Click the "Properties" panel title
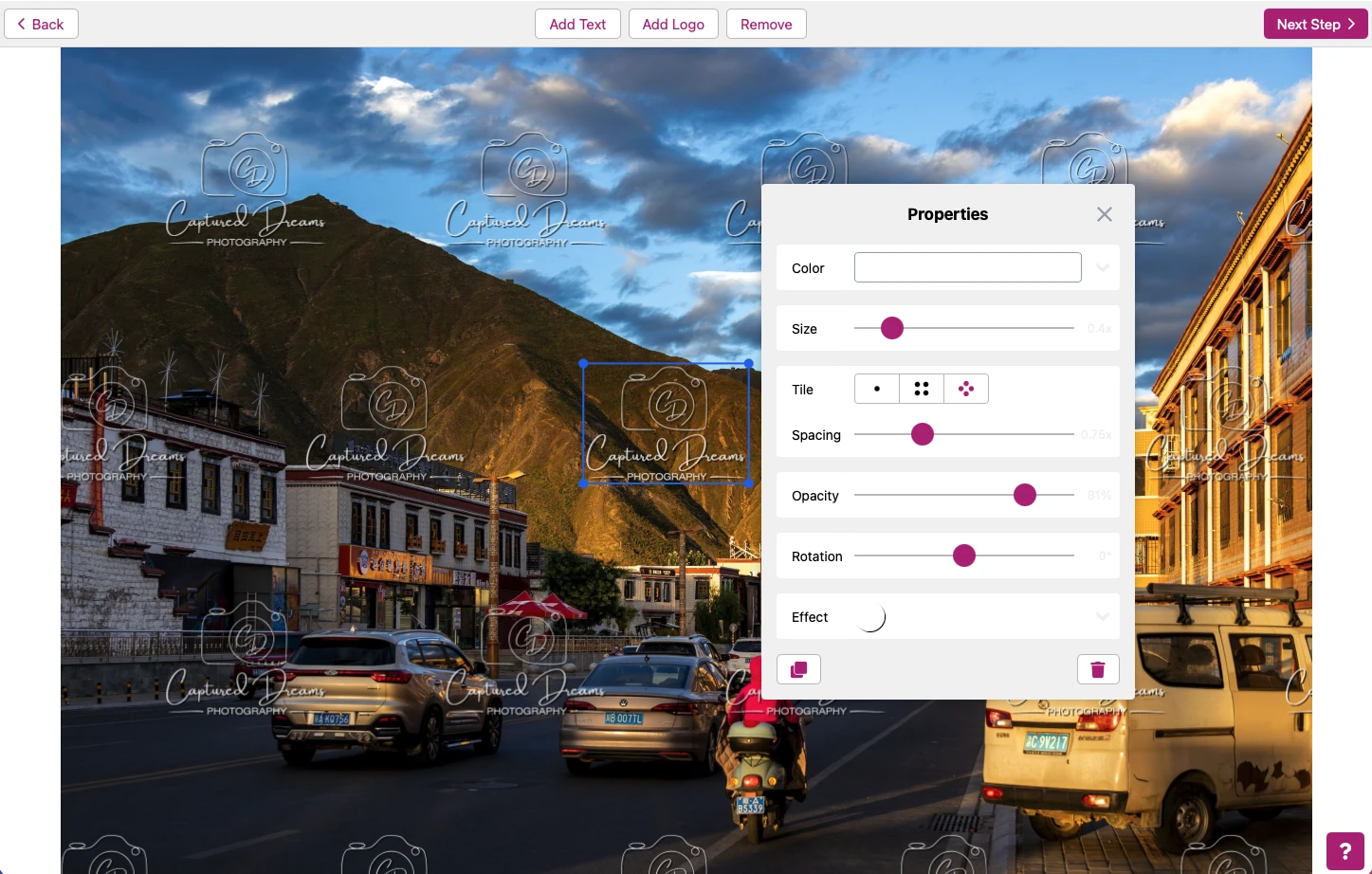The image size is (1372, 874). tap(947, 214)
